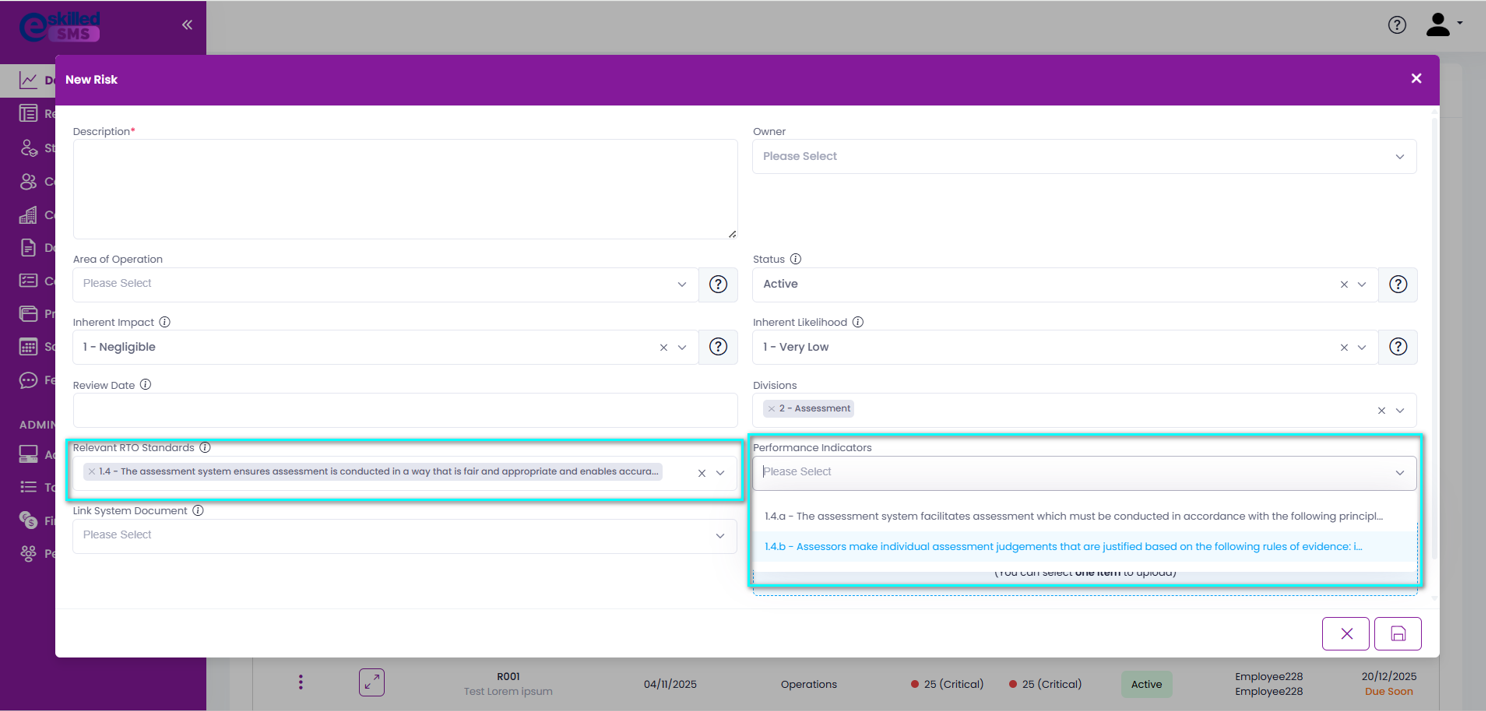Click the cancel X button at bottom
The height and width of the screenshot is (711, 1486).
pyautogui.click(x=1346, y=634)
